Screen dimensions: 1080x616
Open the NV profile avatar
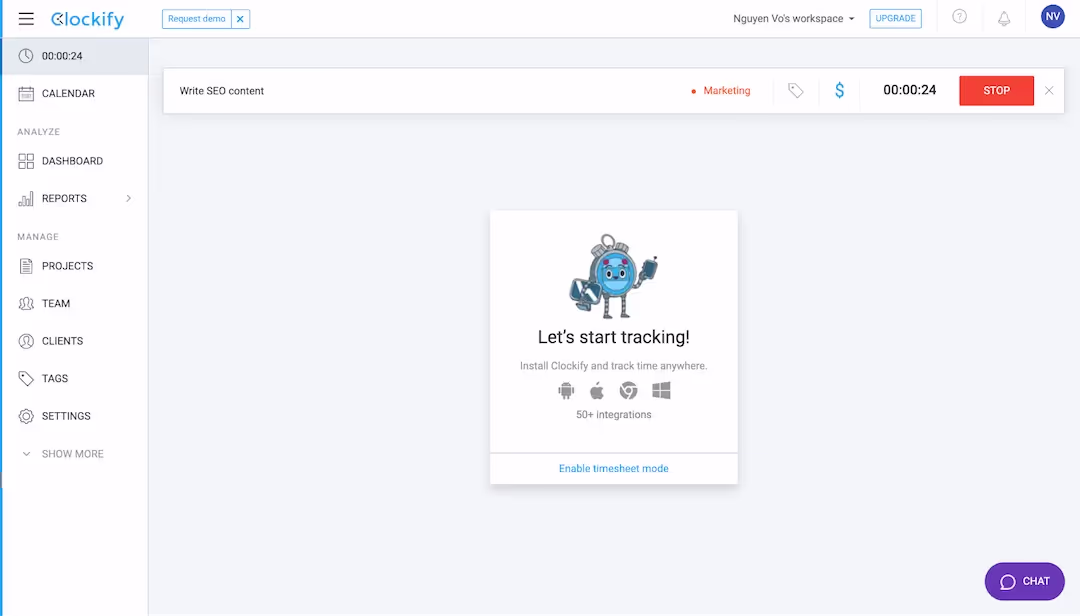click(1052, 17)
